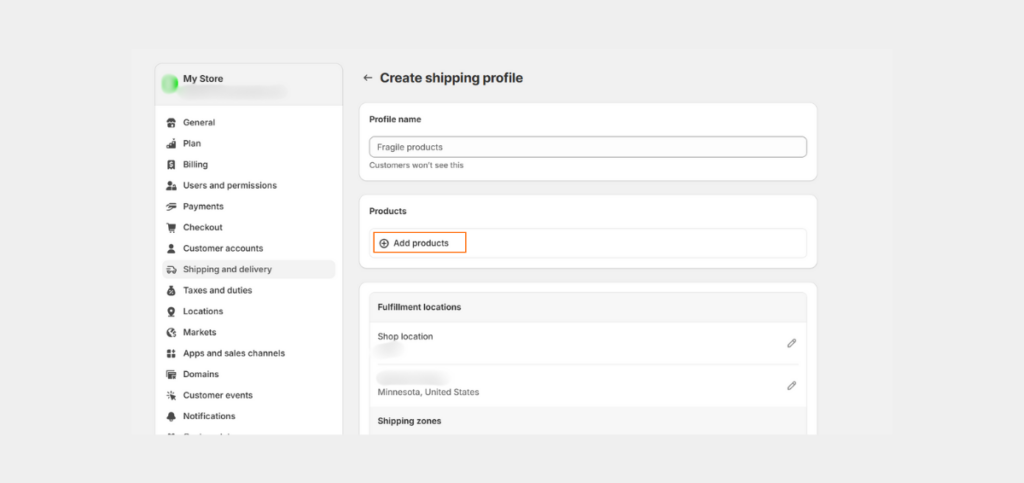1024x483 pixels.
Task: Click the Taxes and duties icon
Action: [x=171, y=290]
